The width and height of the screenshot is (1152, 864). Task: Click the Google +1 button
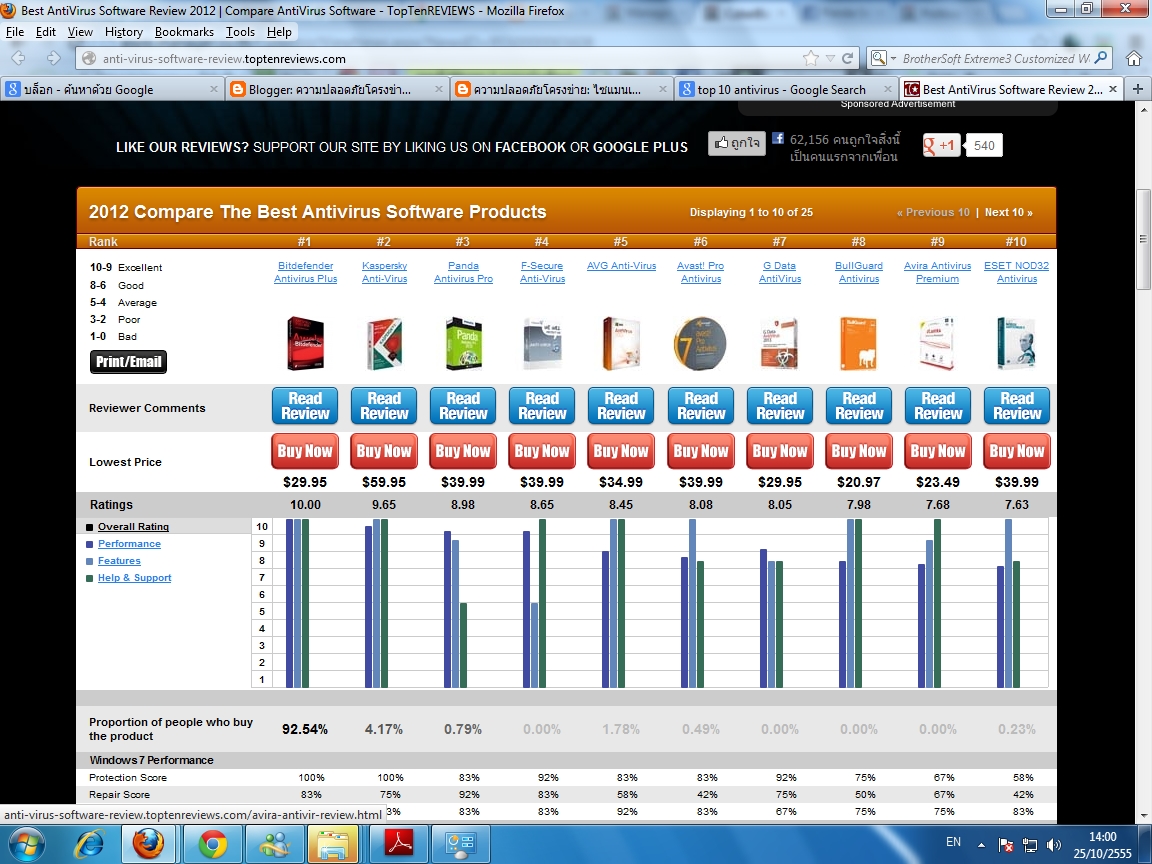(942, 145)
